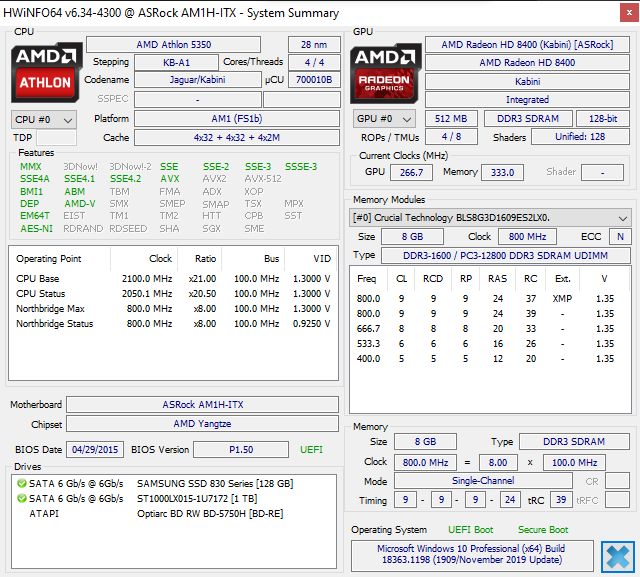The width and height of the screenshot is (640, 577).
Task: Click the KB-A1 stepping value
Action: [x=176, y=62]
